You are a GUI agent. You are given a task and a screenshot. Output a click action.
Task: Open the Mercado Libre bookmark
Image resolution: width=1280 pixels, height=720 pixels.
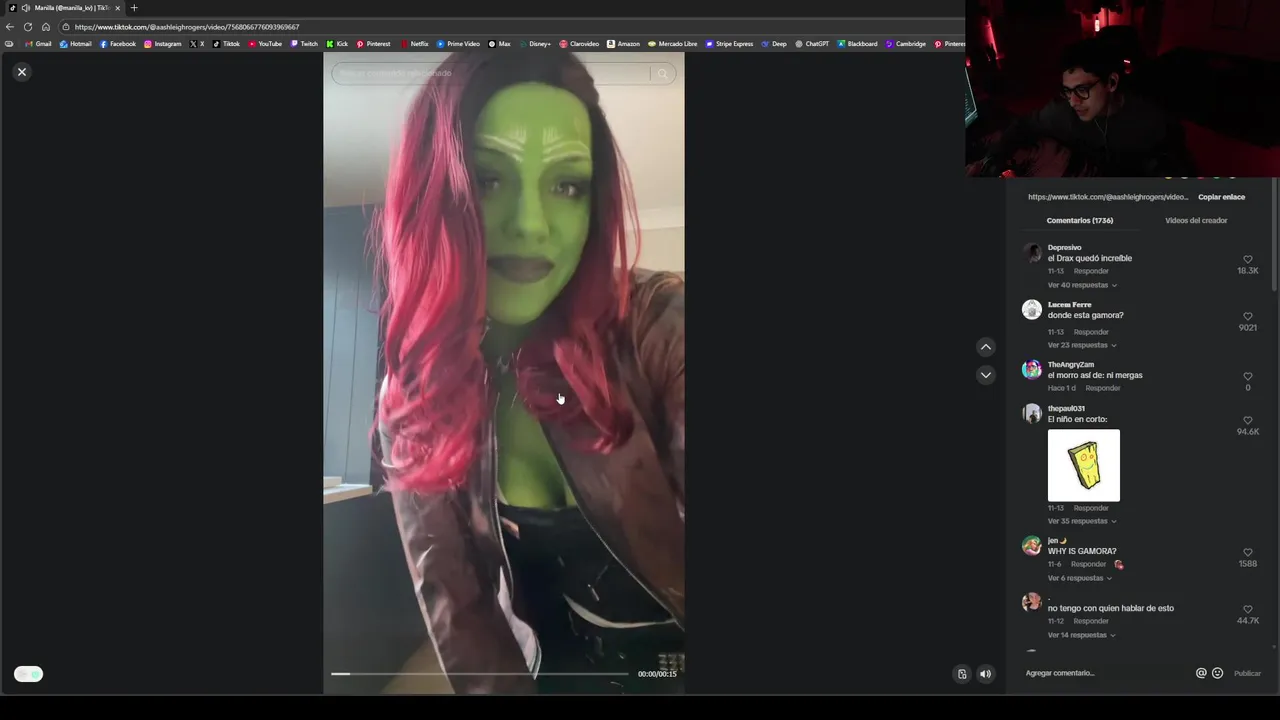coord(672,44)
